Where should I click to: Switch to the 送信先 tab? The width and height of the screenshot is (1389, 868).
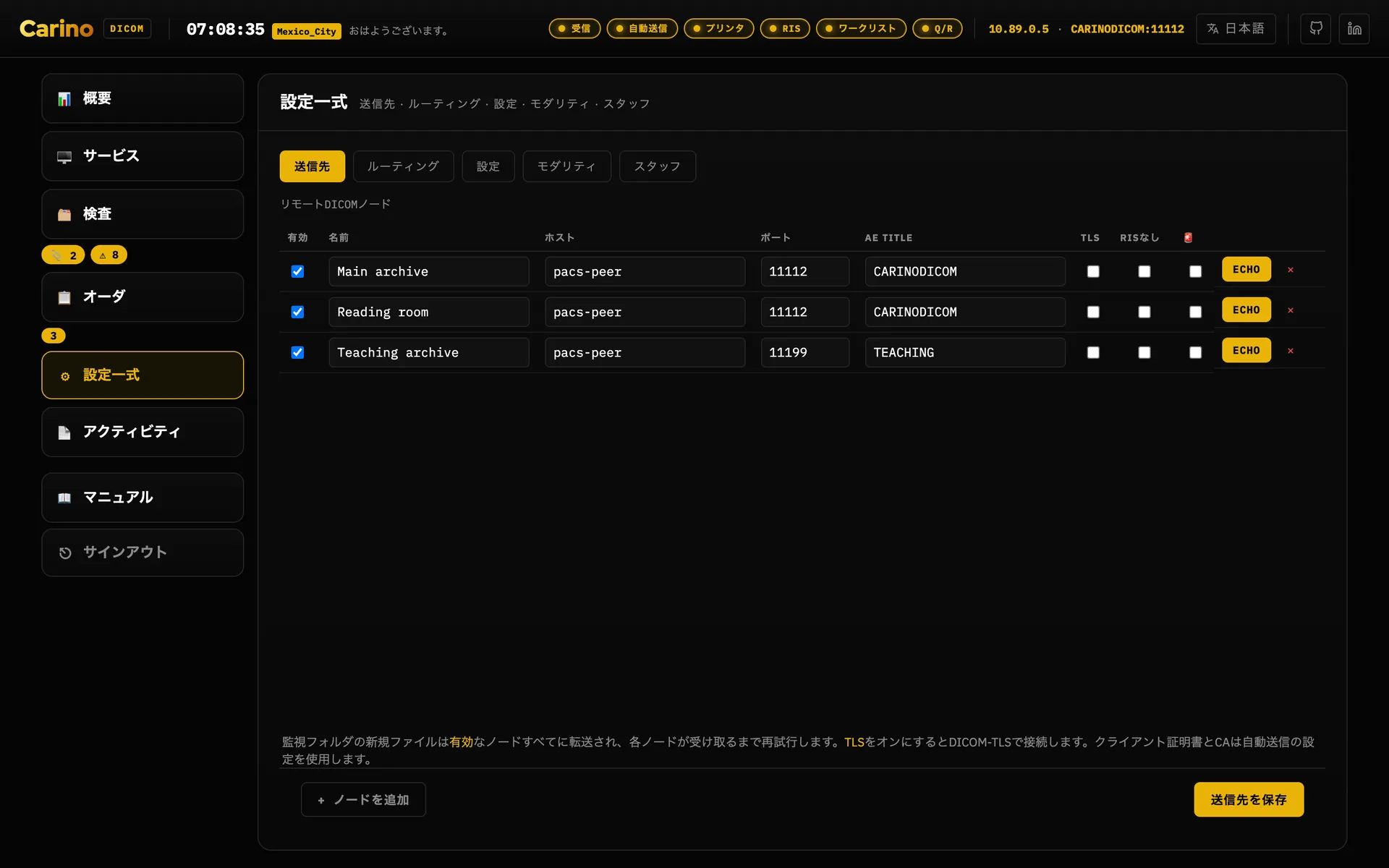click(313, 166)
